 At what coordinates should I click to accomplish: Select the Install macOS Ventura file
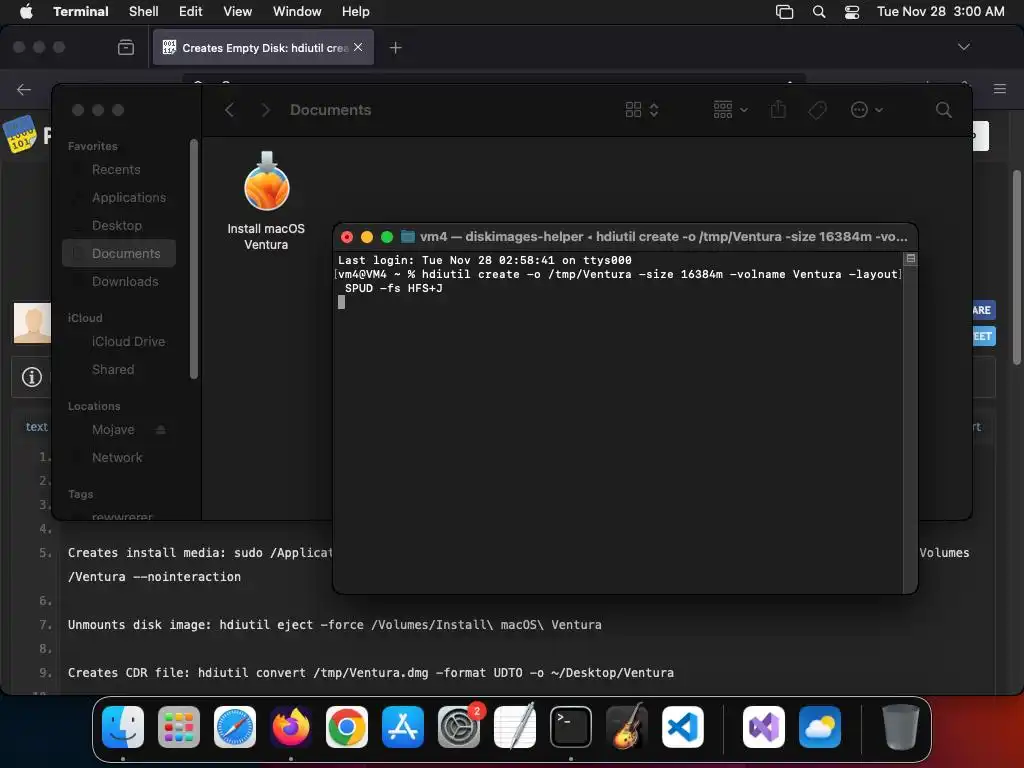(x=266, y=202)
